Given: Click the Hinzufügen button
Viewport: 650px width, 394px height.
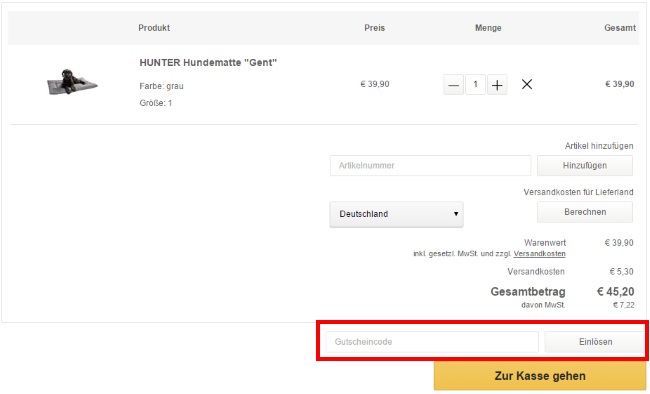Looking at the screenshot, I should (x=585, y=165).
